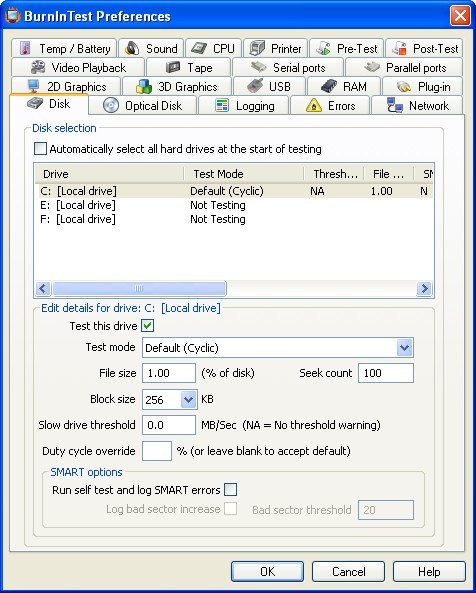Screen dimensions: 476x593
Task: Enable automatic selection of all hard drives
Action: [x=40, y=149]
